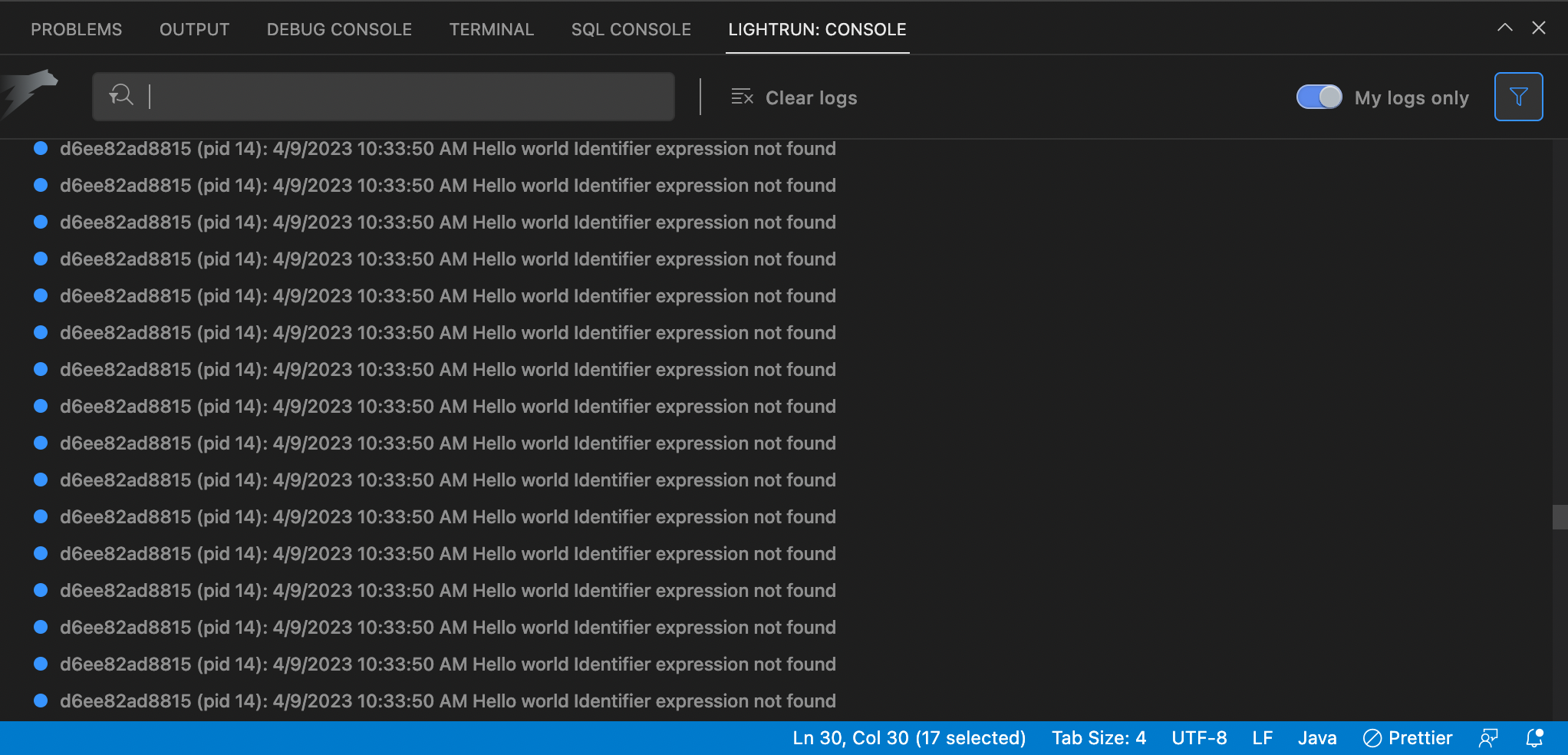
Task: Click the feedback person icon in status bar
Action: 1488,738
